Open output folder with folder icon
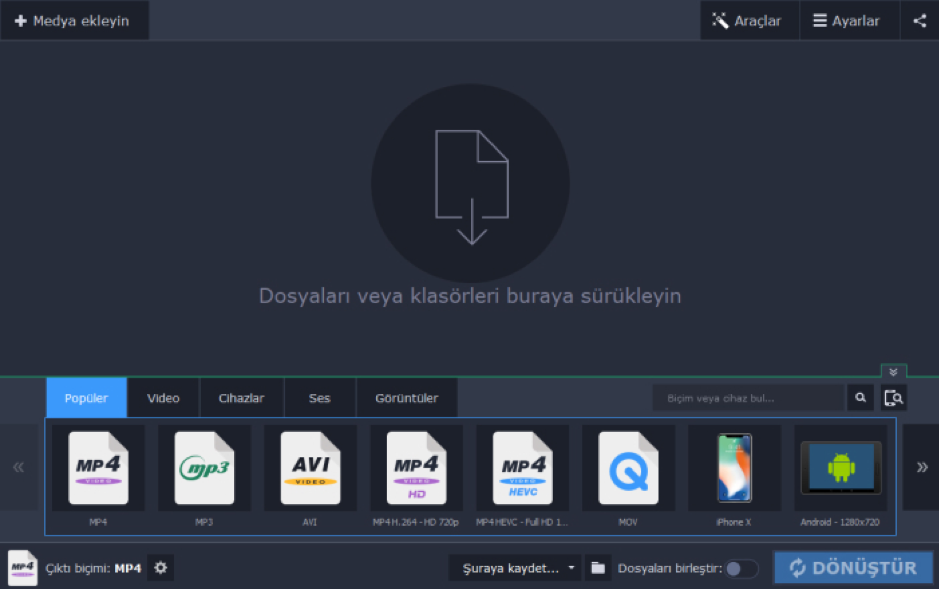Image resolution: width=939 pixels, height=589 pixels. pos(598,567)
